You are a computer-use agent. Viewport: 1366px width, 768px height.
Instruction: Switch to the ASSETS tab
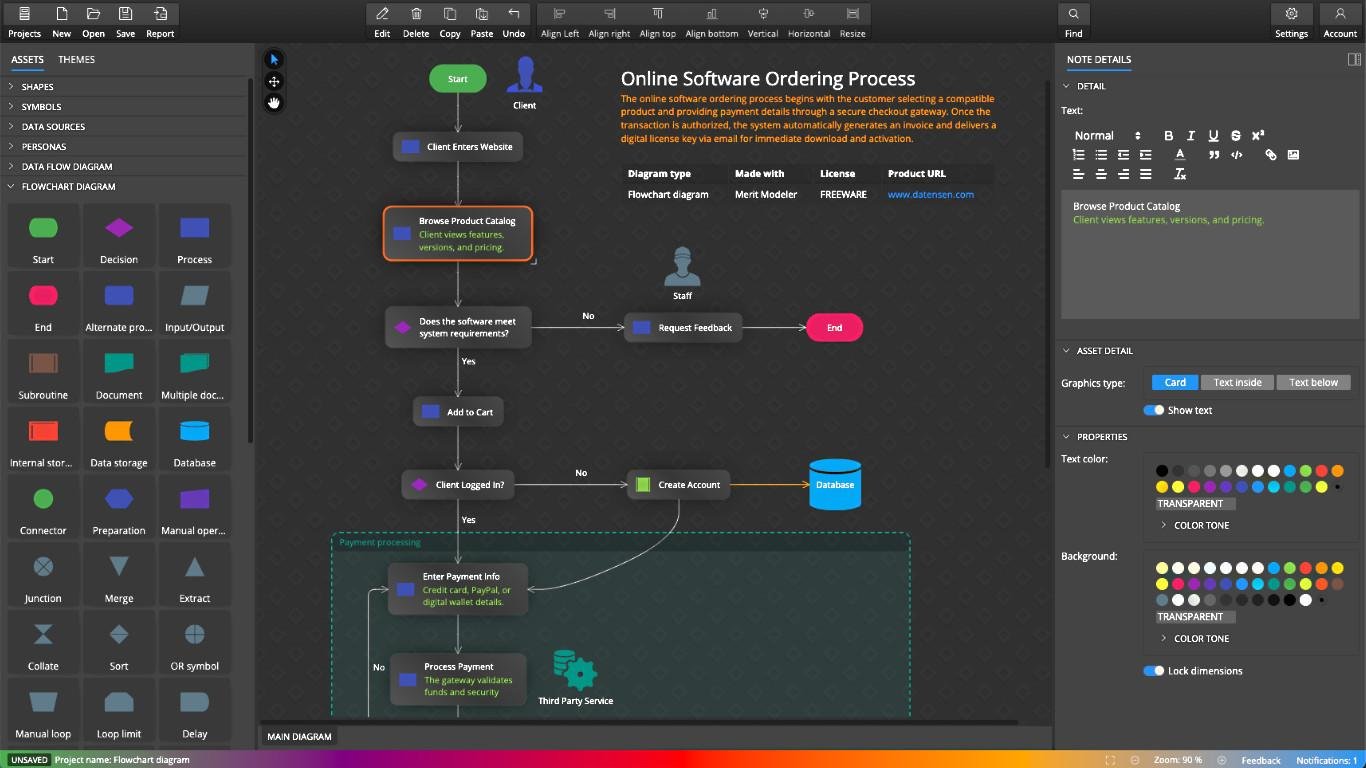27,60
